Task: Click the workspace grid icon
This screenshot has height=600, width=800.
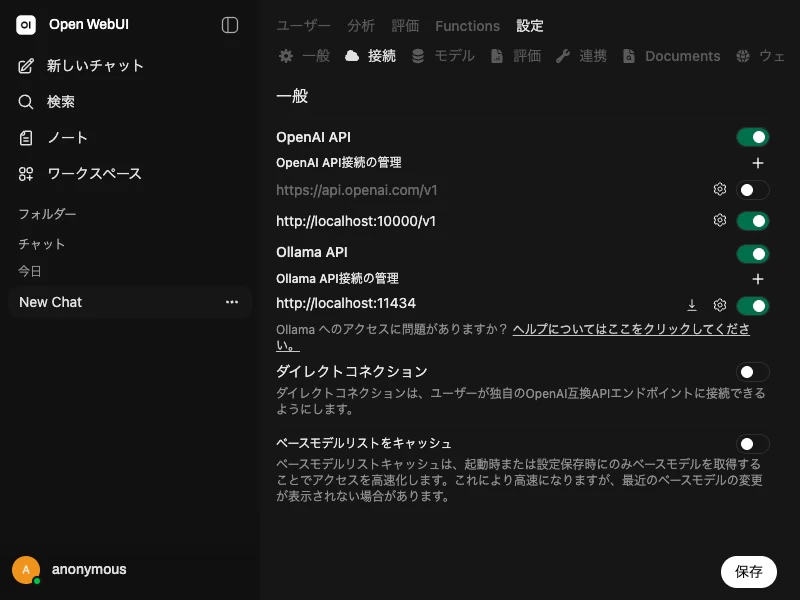Action: 26,174
